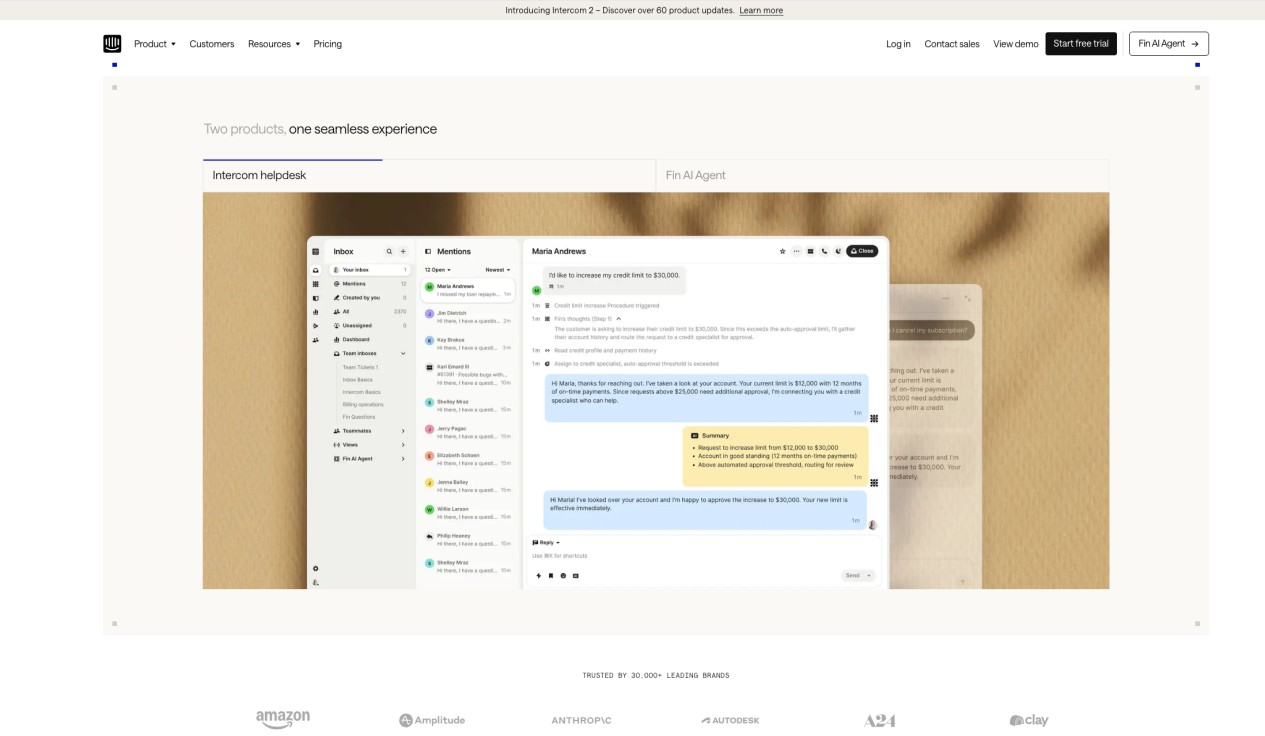Open Willie Larson conversation in the list
Screen dimensions: 1265x736
(x=468, y=513)
